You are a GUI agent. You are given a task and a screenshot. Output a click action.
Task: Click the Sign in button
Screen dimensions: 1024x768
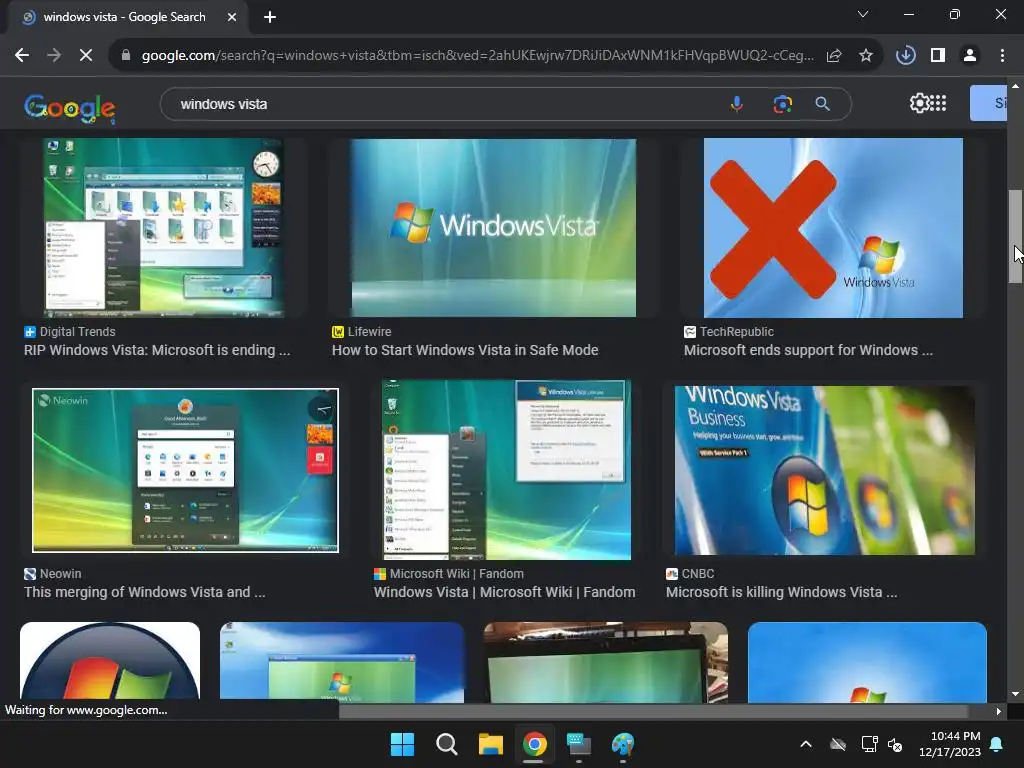[x=989, y=103]
